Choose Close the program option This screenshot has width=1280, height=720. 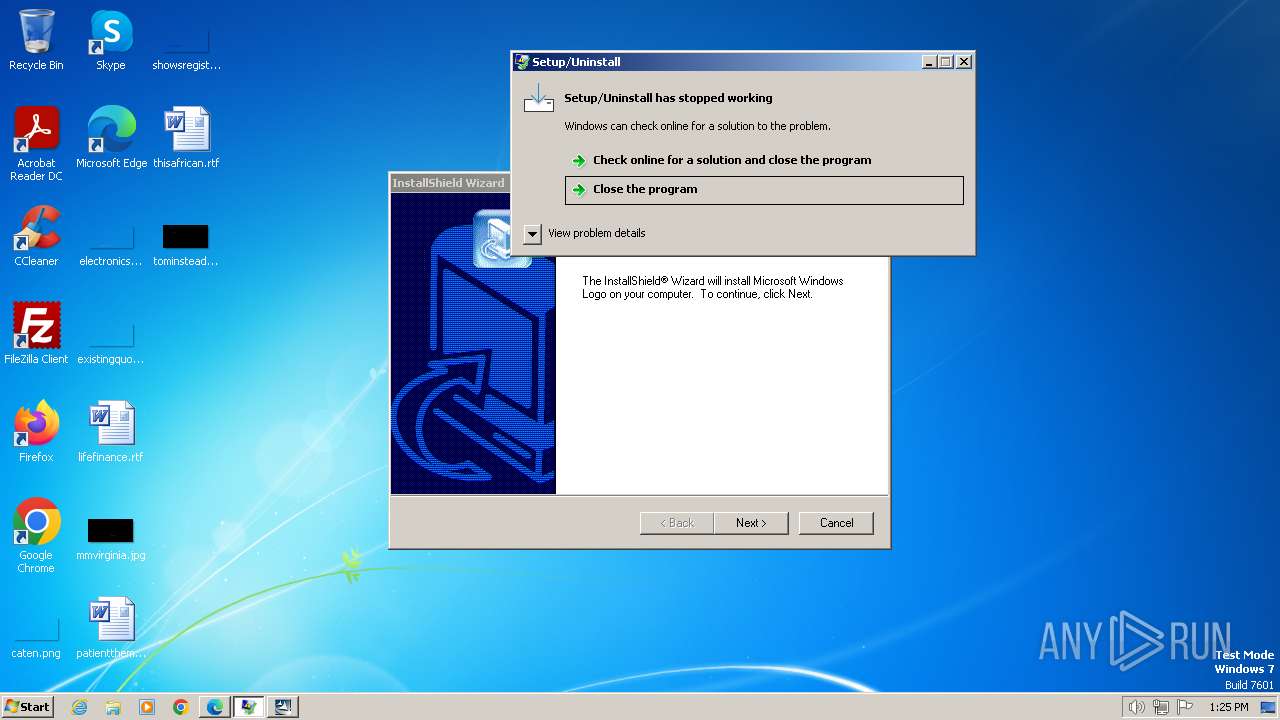coord(764,190)
